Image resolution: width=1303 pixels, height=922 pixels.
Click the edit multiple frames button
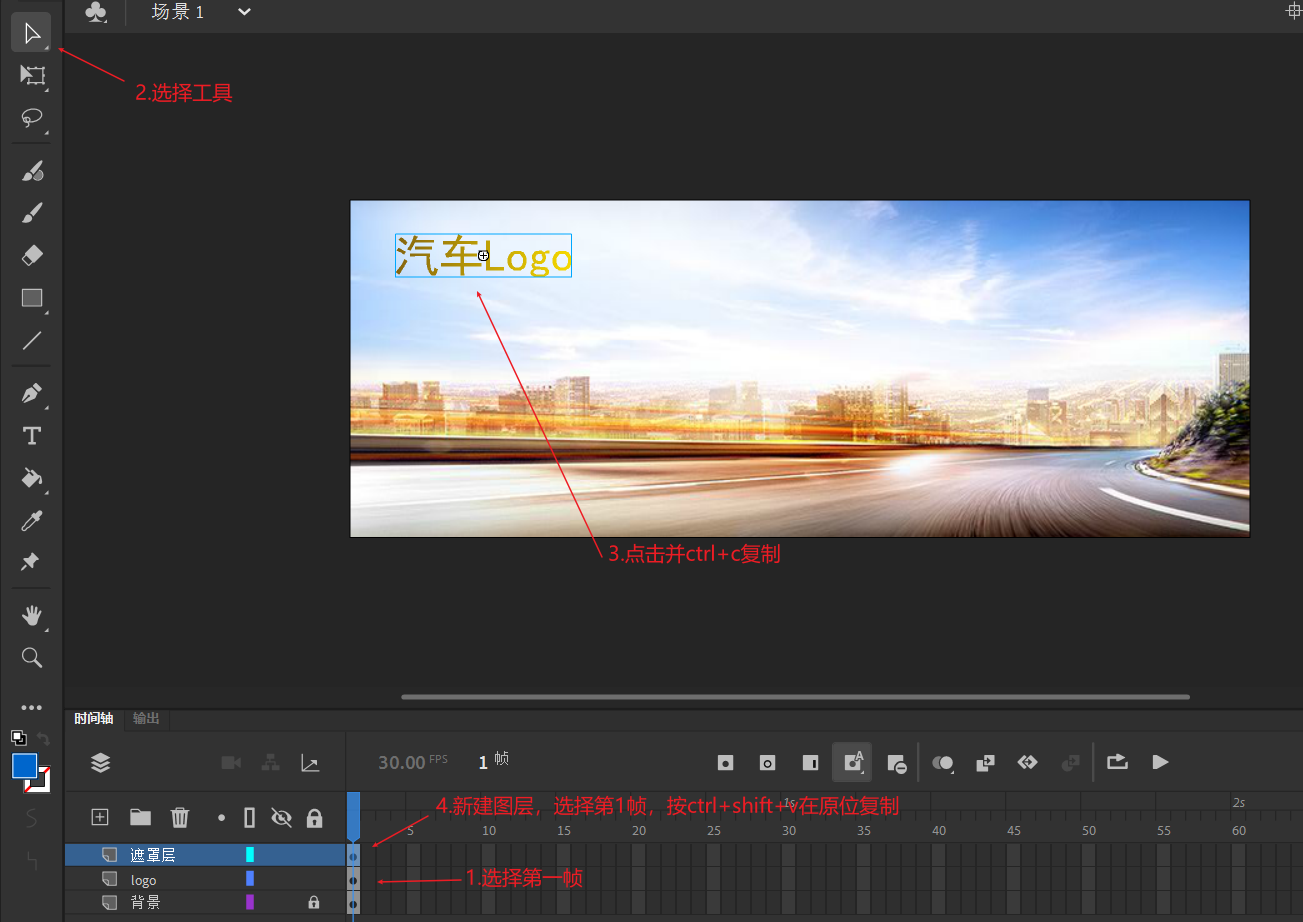pyautogui.click(x=985, y=763)
